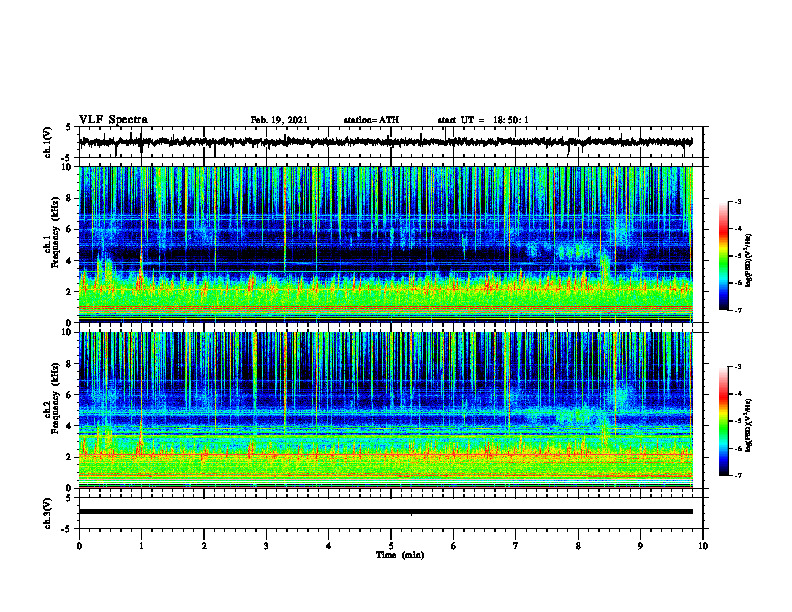Click time axis tick label "5"
Image resolution: width=792 pixels, height=612 pixels.
tap(391, 546)
